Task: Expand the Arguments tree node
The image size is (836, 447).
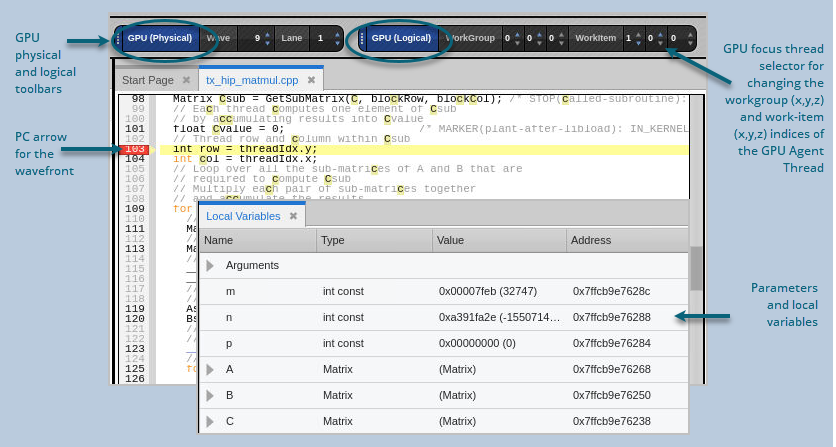Action: (x=210, y=266)
